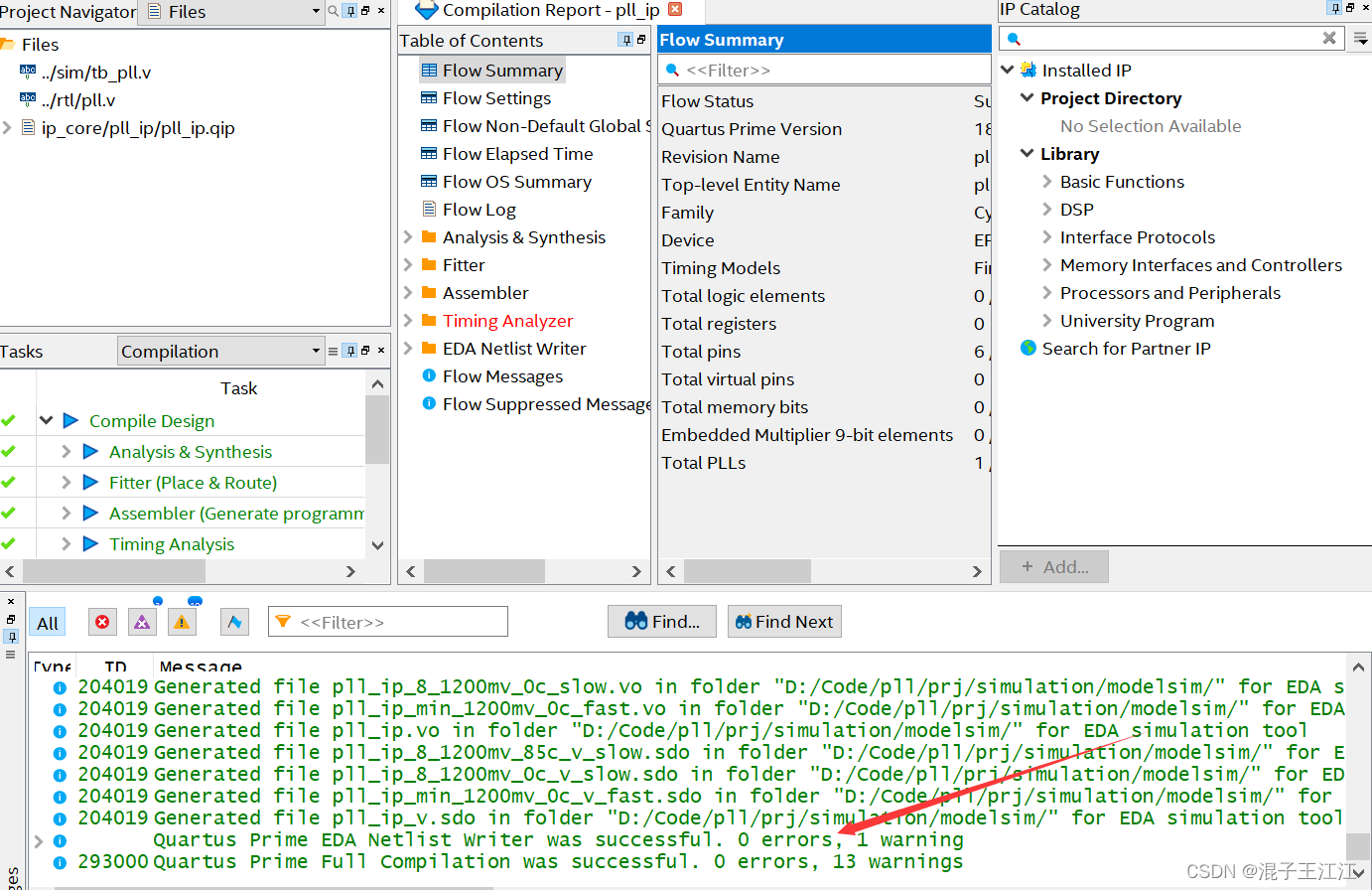
Task: Clear the IP Catalog search box
Action: (x=1329, y=38)
